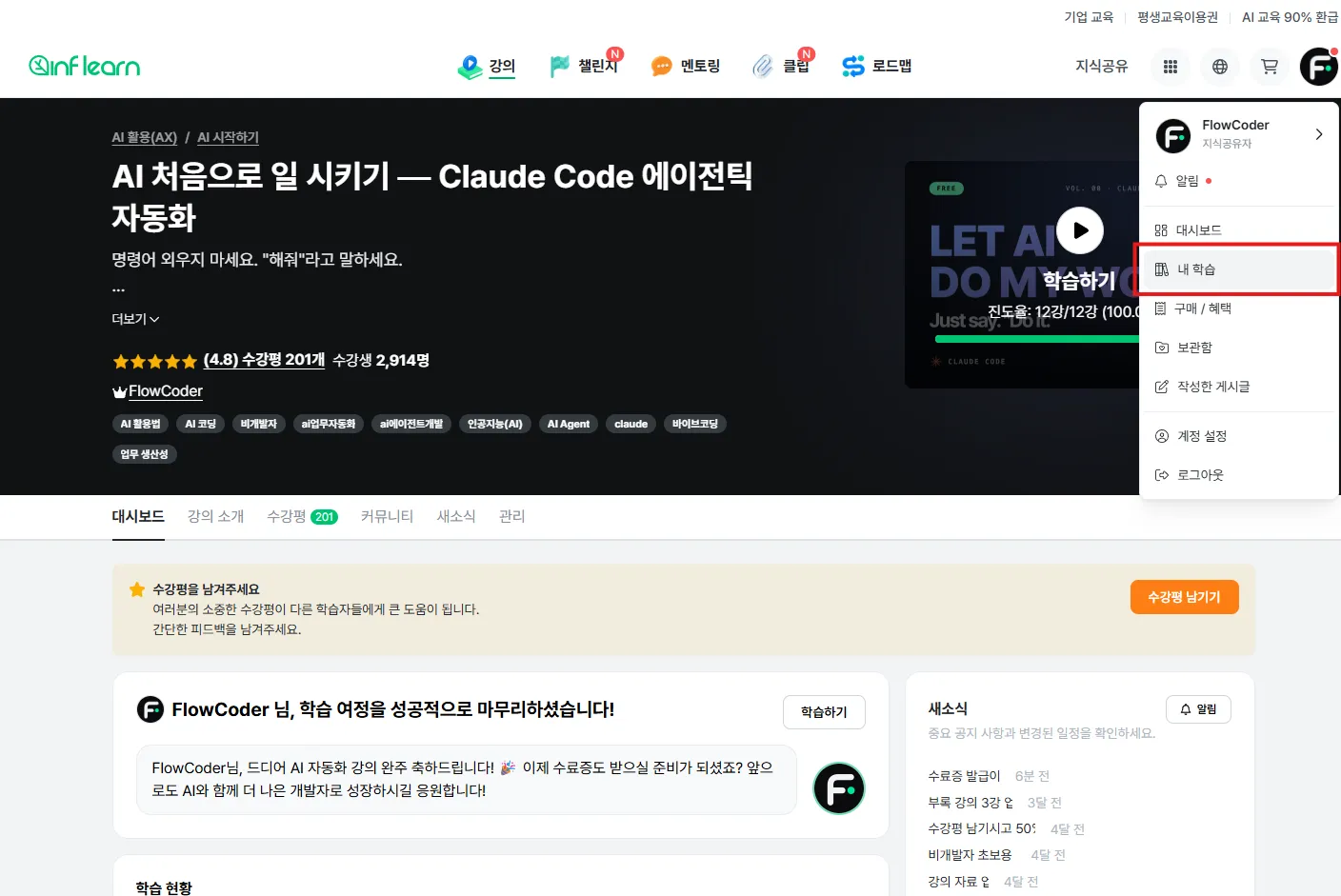Screen dimensions: 1341x896
Task: Click the 바이브코딩 tag
Action: (x=695, y=424)
